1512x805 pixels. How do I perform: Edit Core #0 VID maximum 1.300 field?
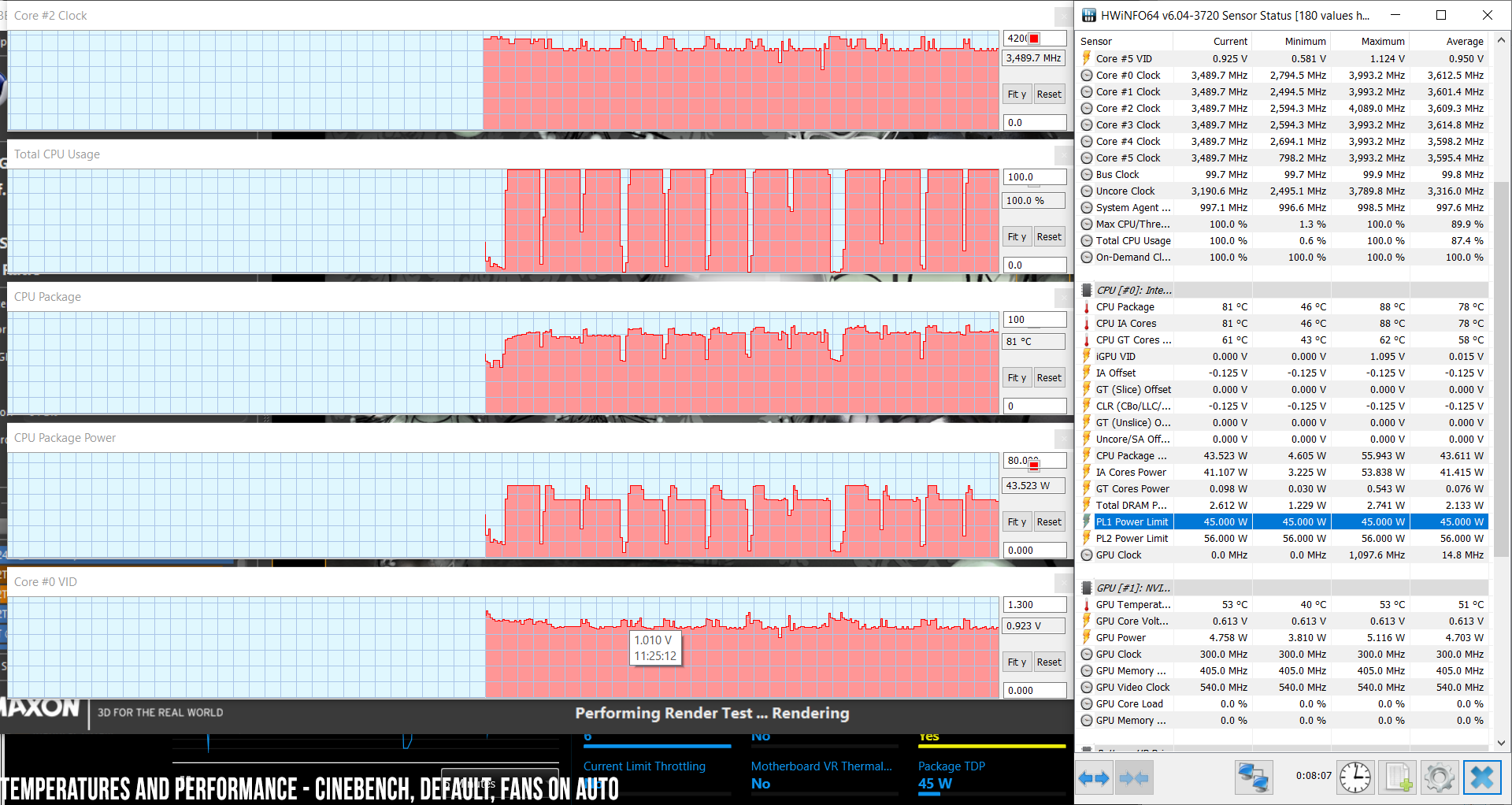coord(1034,605)
